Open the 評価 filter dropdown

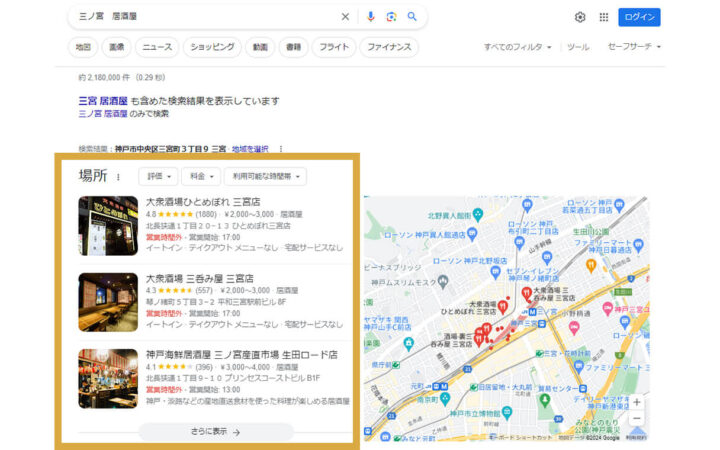(158, 176)
